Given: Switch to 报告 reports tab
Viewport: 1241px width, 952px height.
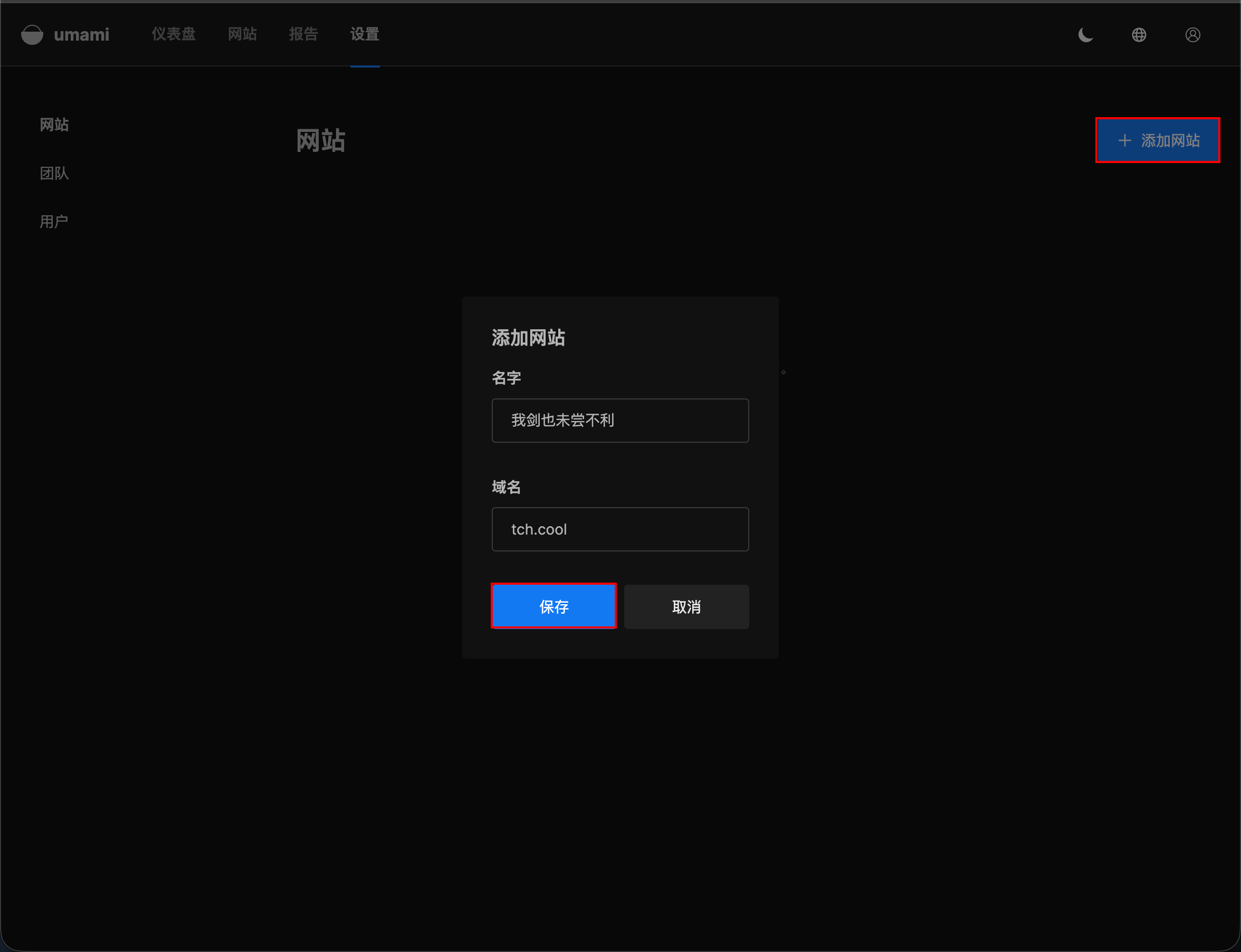Looking at the screenshot, I should pos(303,34).
